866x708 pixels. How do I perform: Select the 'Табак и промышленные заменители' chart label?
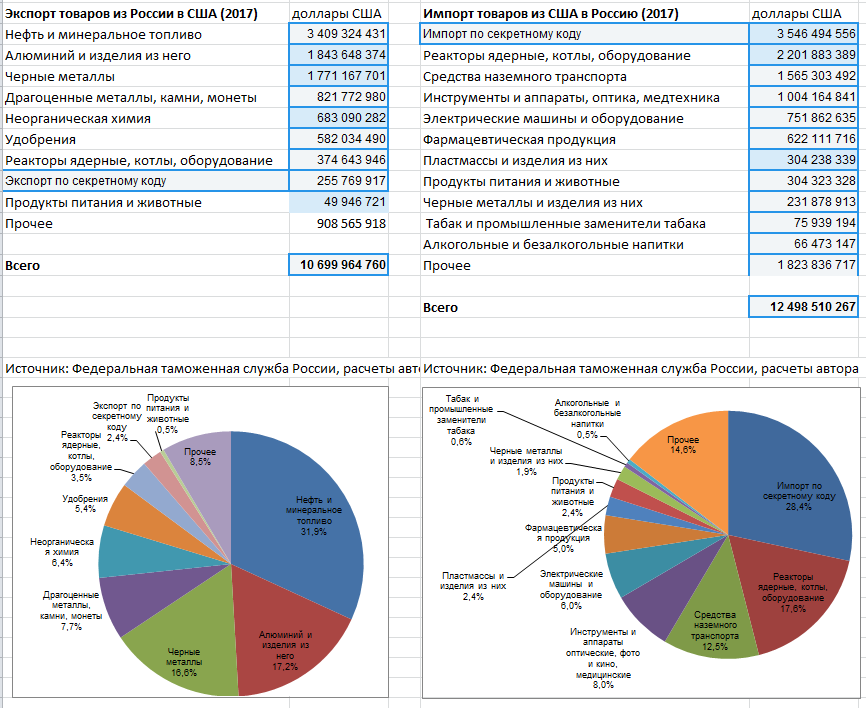461,419
